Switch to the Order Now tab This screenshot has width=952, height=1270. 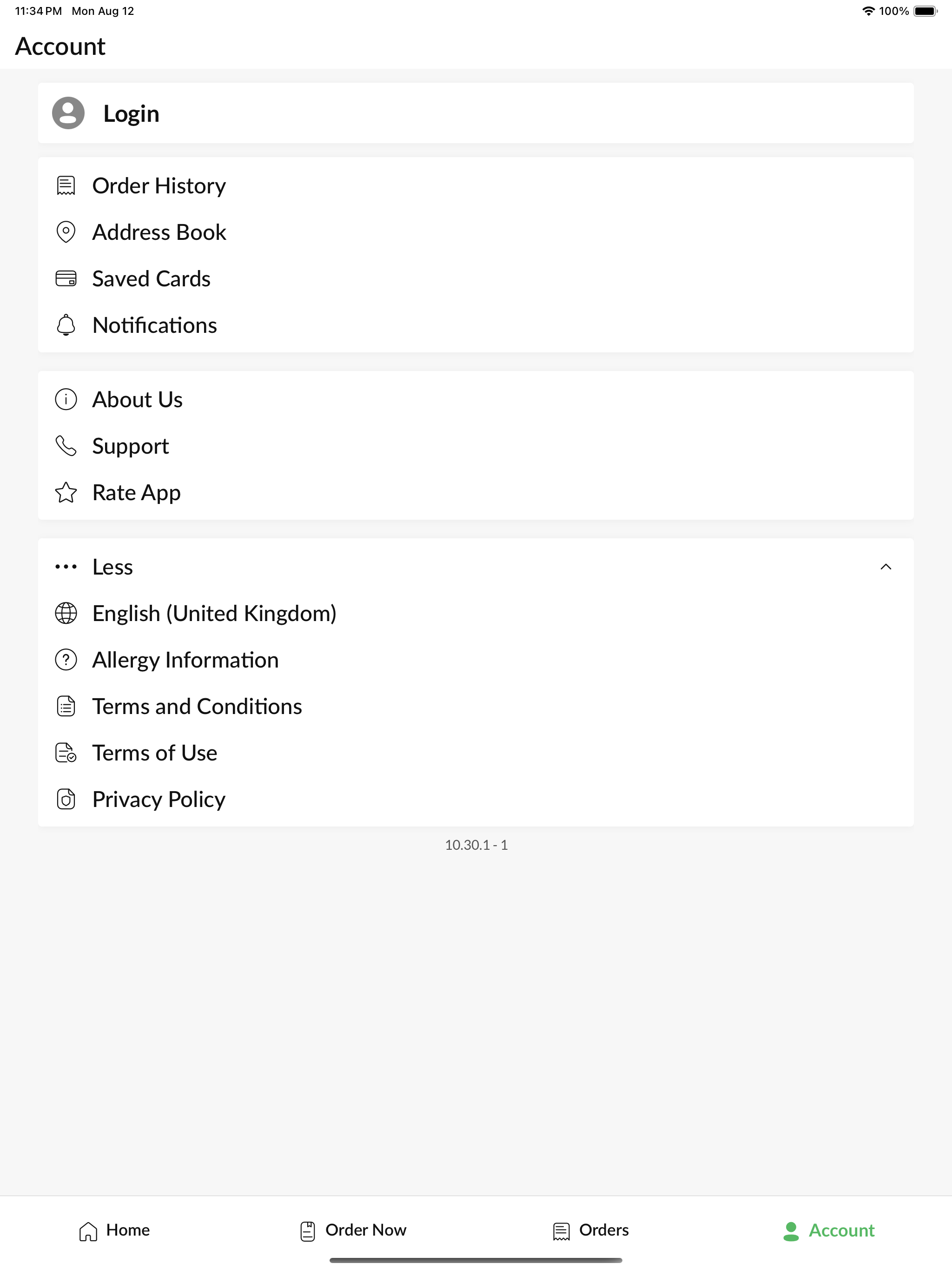pyautogui.click(x=353, y=1230)
